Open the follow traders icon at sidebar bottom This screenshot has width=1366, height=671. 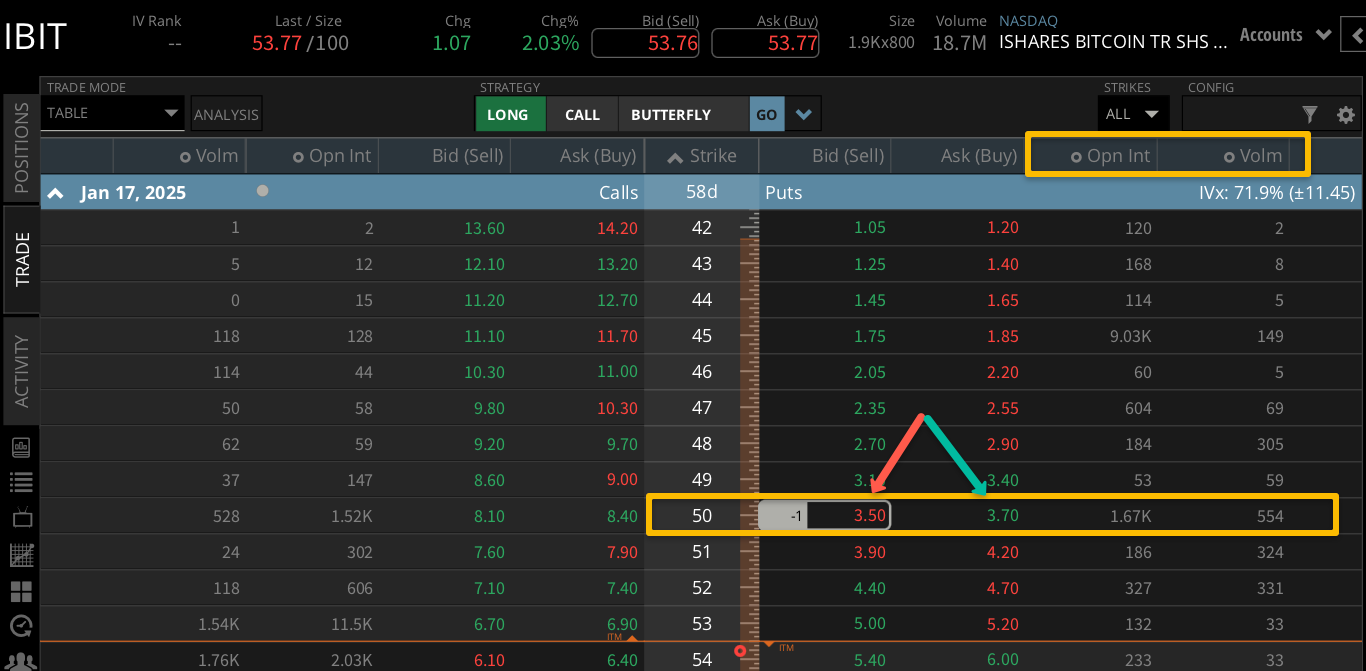(x=20, y=662)
